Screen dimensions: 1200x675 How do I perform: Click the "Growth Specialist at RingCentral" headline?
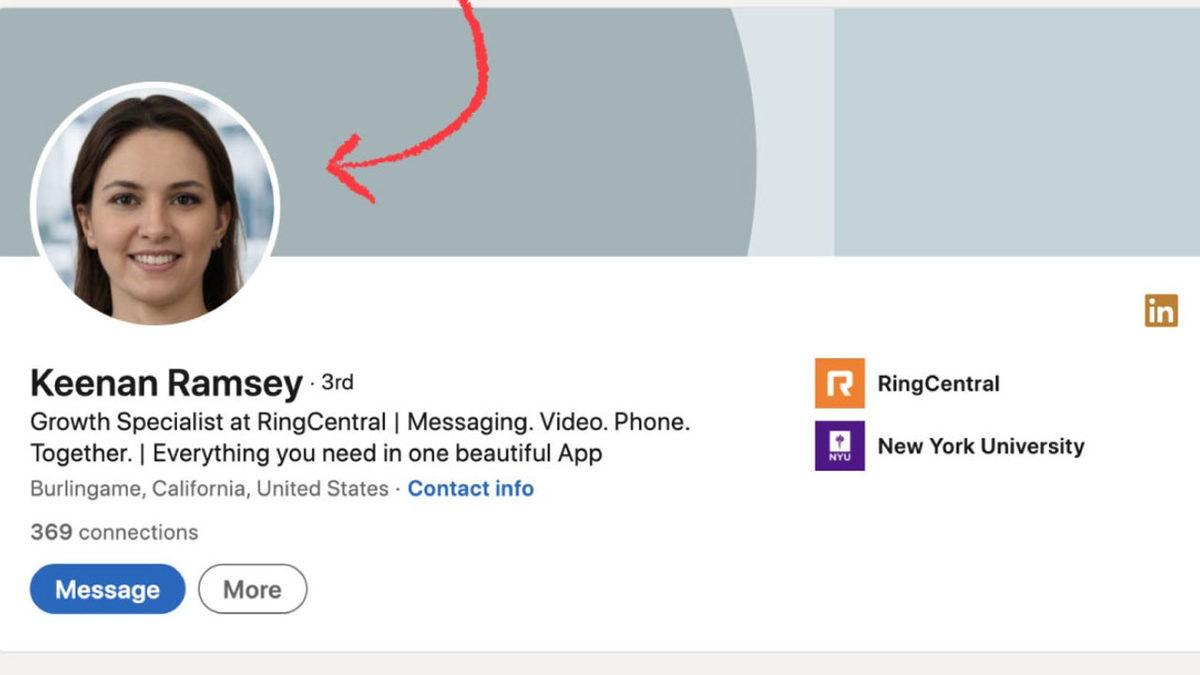pyautogui.click(x=208, y=421)
